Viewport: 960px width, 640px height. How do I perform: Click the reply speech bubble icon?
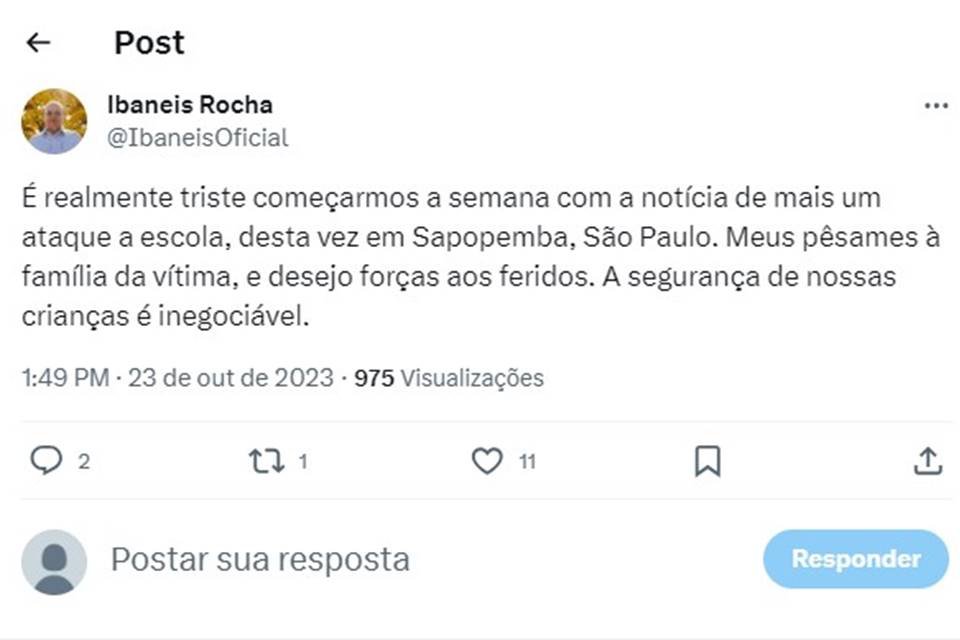click(x=46, y=460)
